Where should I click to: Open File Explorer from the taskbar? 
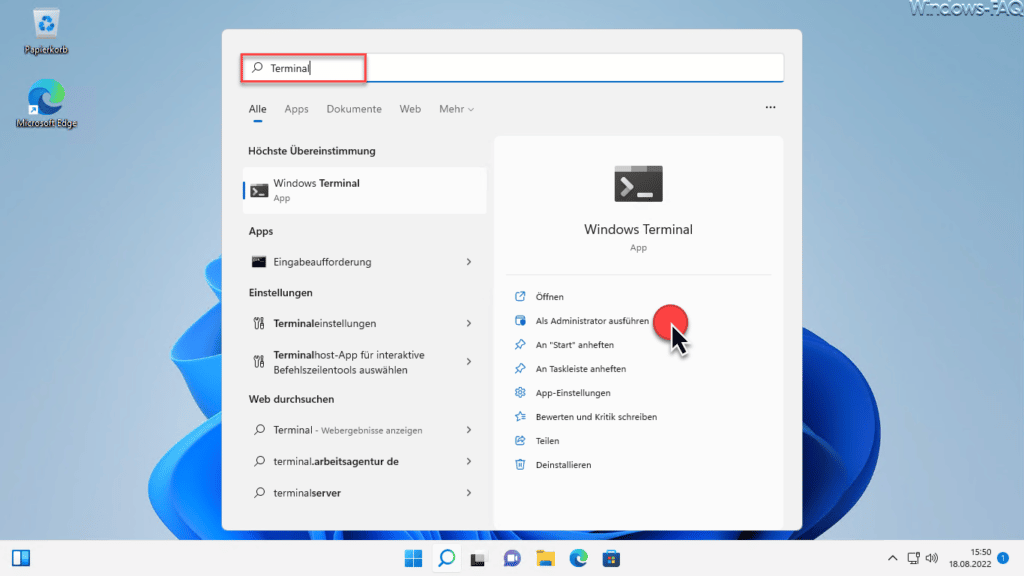click(545, 558)
